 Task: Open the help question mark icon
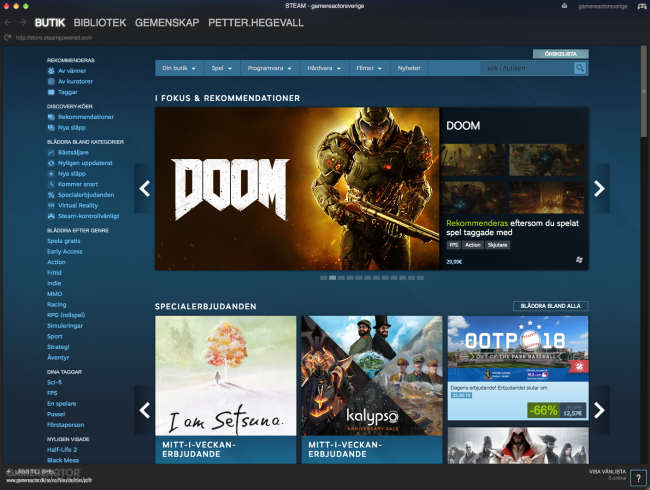coord(638,478)
